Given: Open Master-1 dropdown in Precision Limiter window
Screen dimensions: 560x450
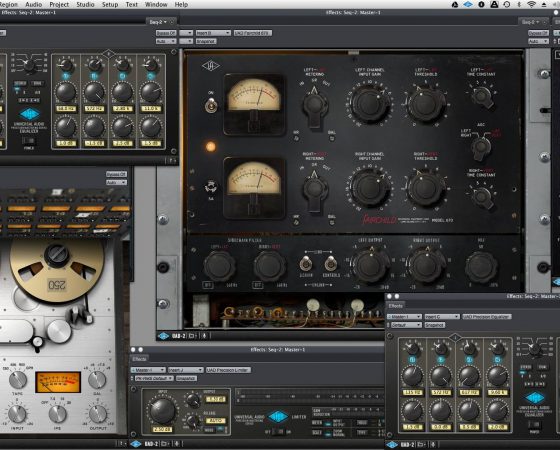Looking at the screenshot, I should coord(148,370).
